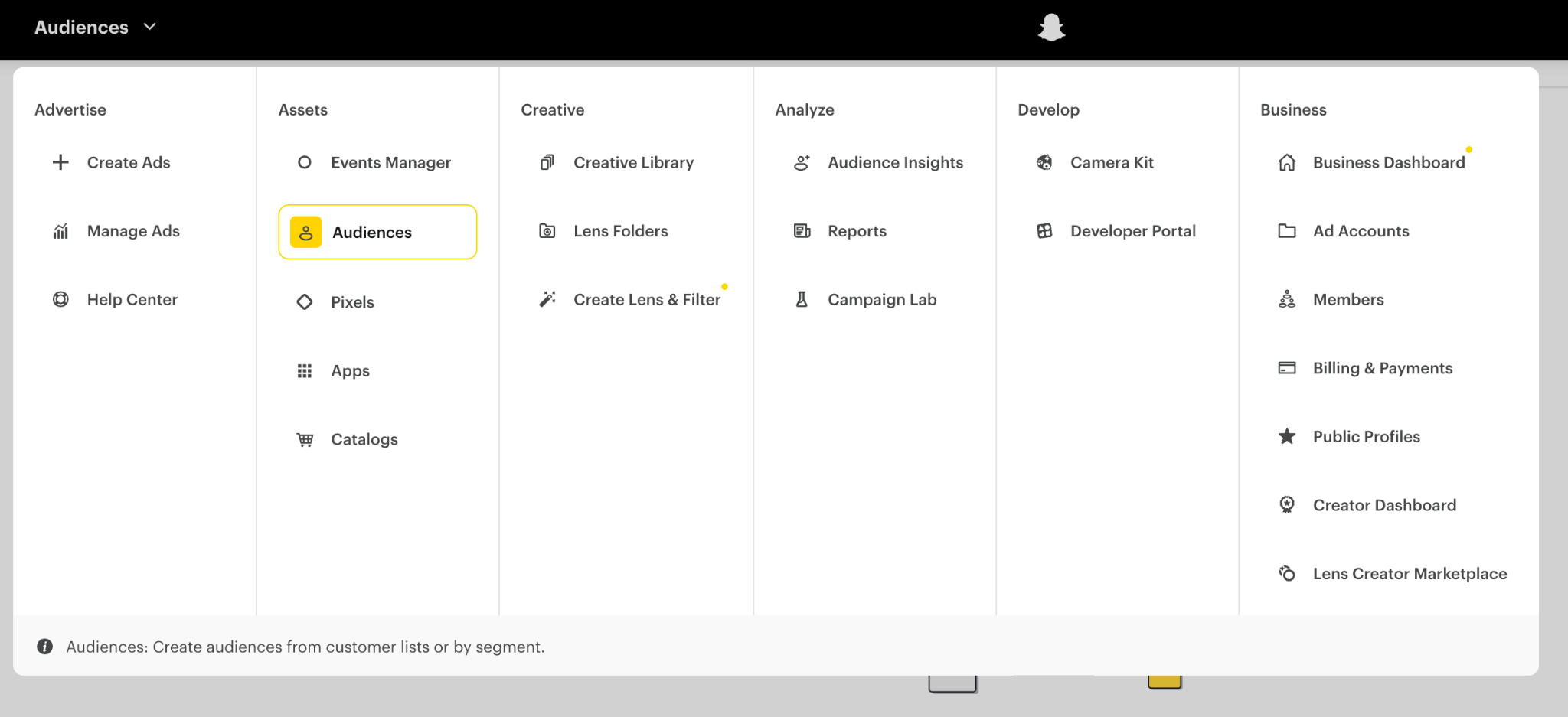This screenshot has height=717, width=1568.
Task: Go to Lens Creator Marketplace
Action: [1410, 573]
